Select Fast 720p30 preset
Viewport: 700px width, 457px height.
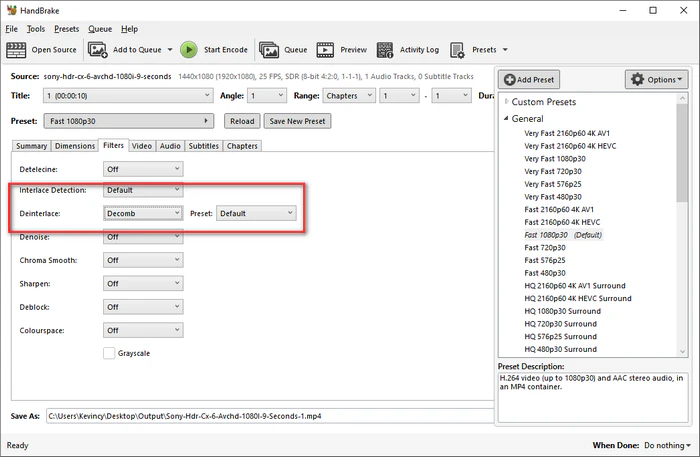coord(545,248)
